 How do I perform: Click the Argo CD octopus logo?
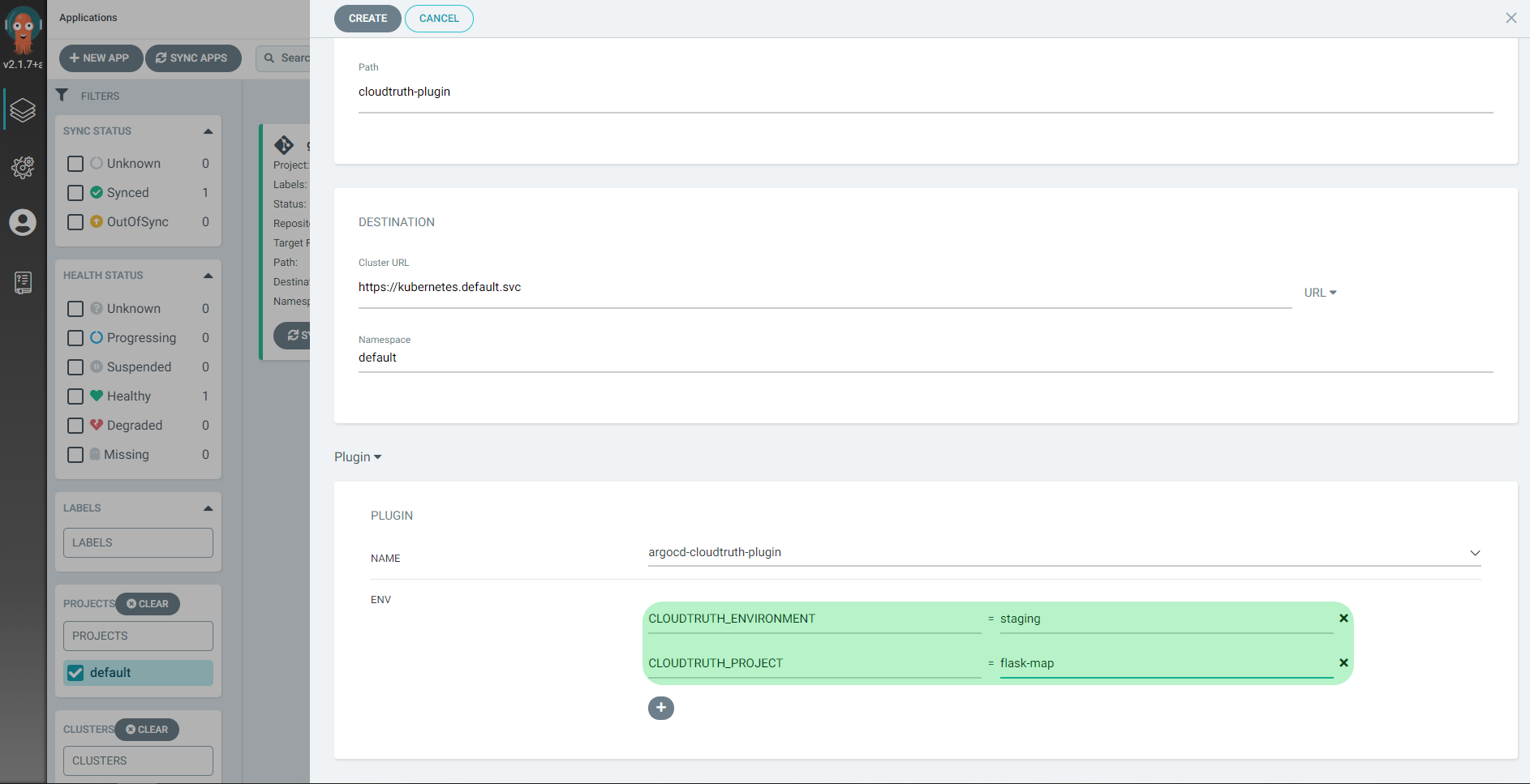click(x=23, y=29)
